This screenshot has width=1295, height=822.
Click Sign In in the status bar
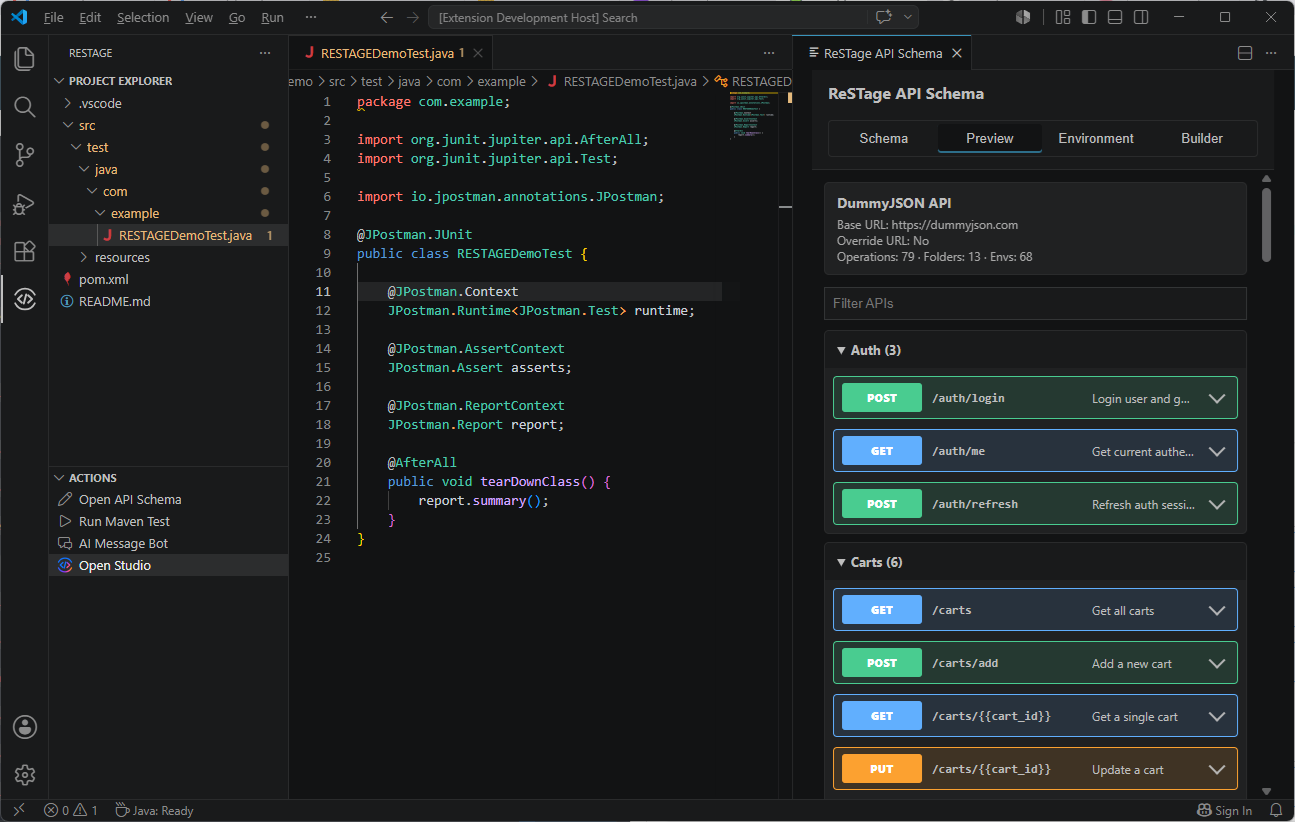(x=1225, y=810)
